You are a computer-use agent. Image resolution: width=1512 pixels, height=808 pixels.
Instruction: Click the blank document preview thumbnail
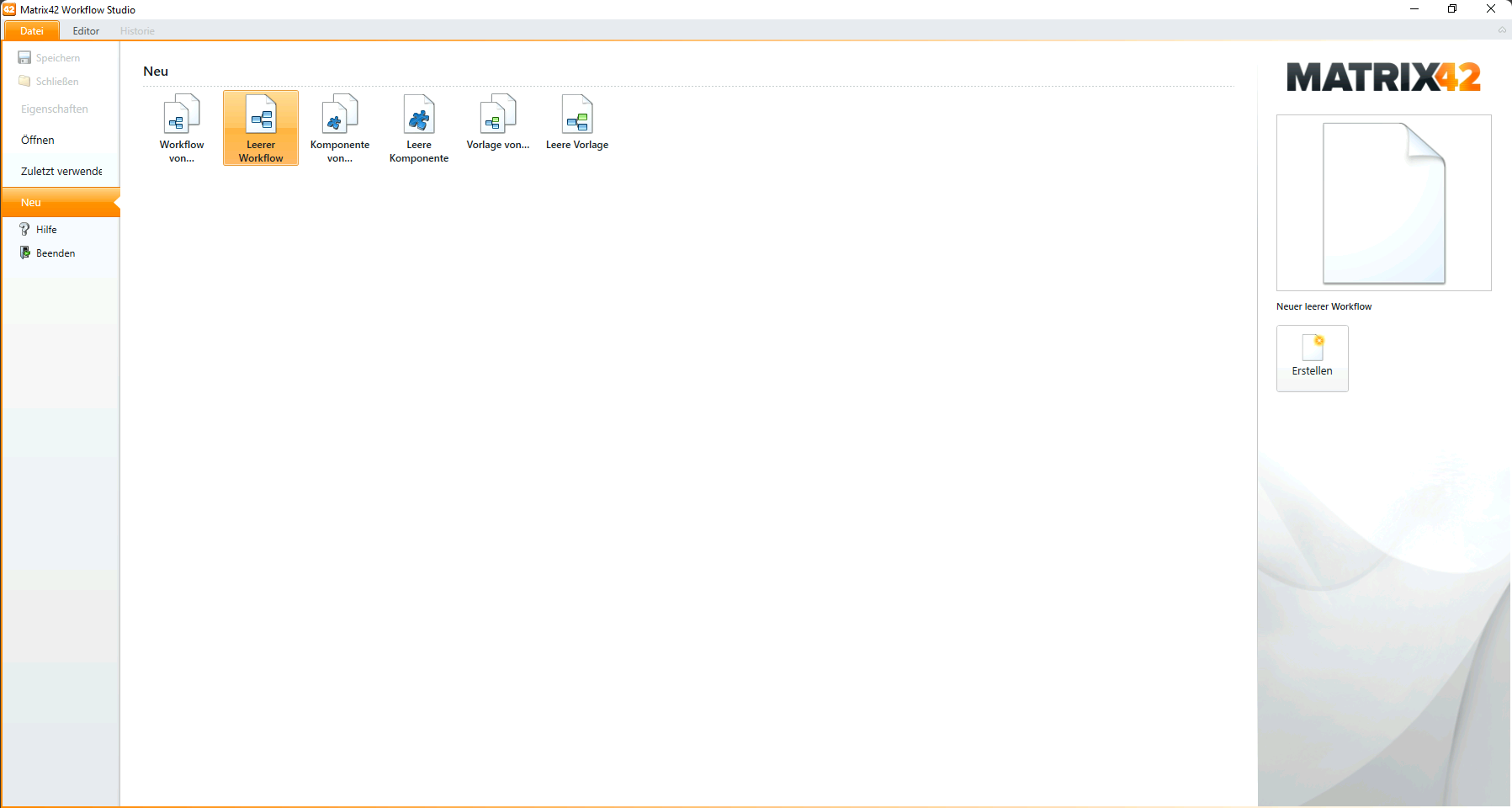1383,203
